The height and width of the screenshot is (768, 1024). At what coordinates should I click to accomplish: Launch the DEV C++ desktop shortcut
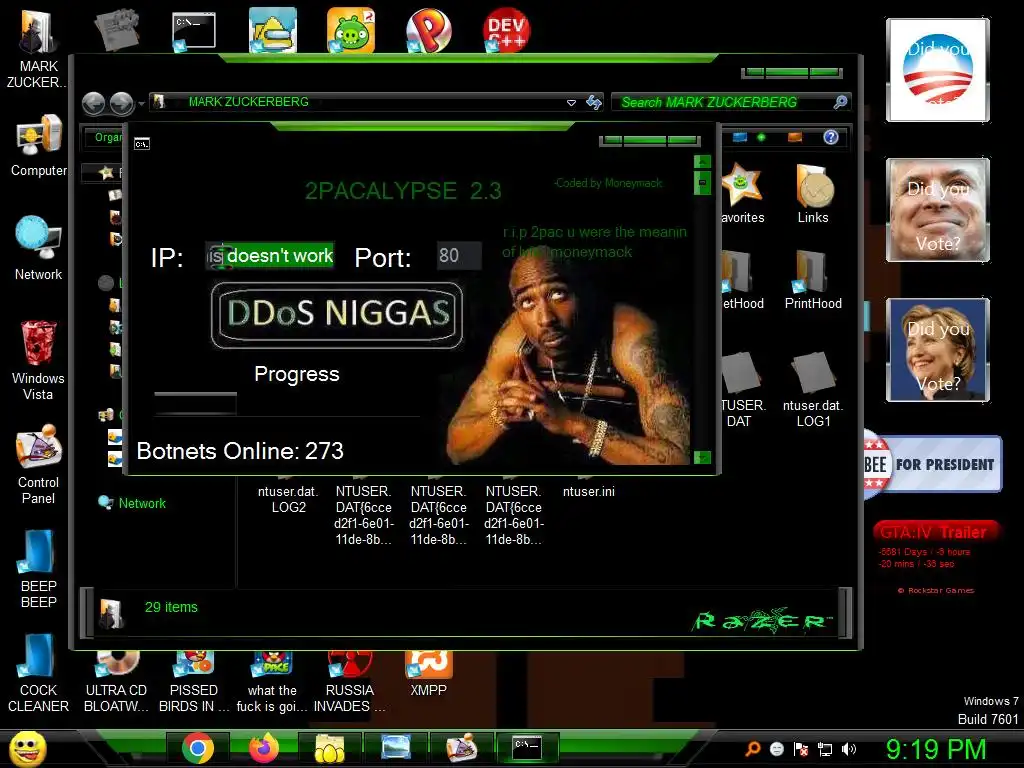506,29
